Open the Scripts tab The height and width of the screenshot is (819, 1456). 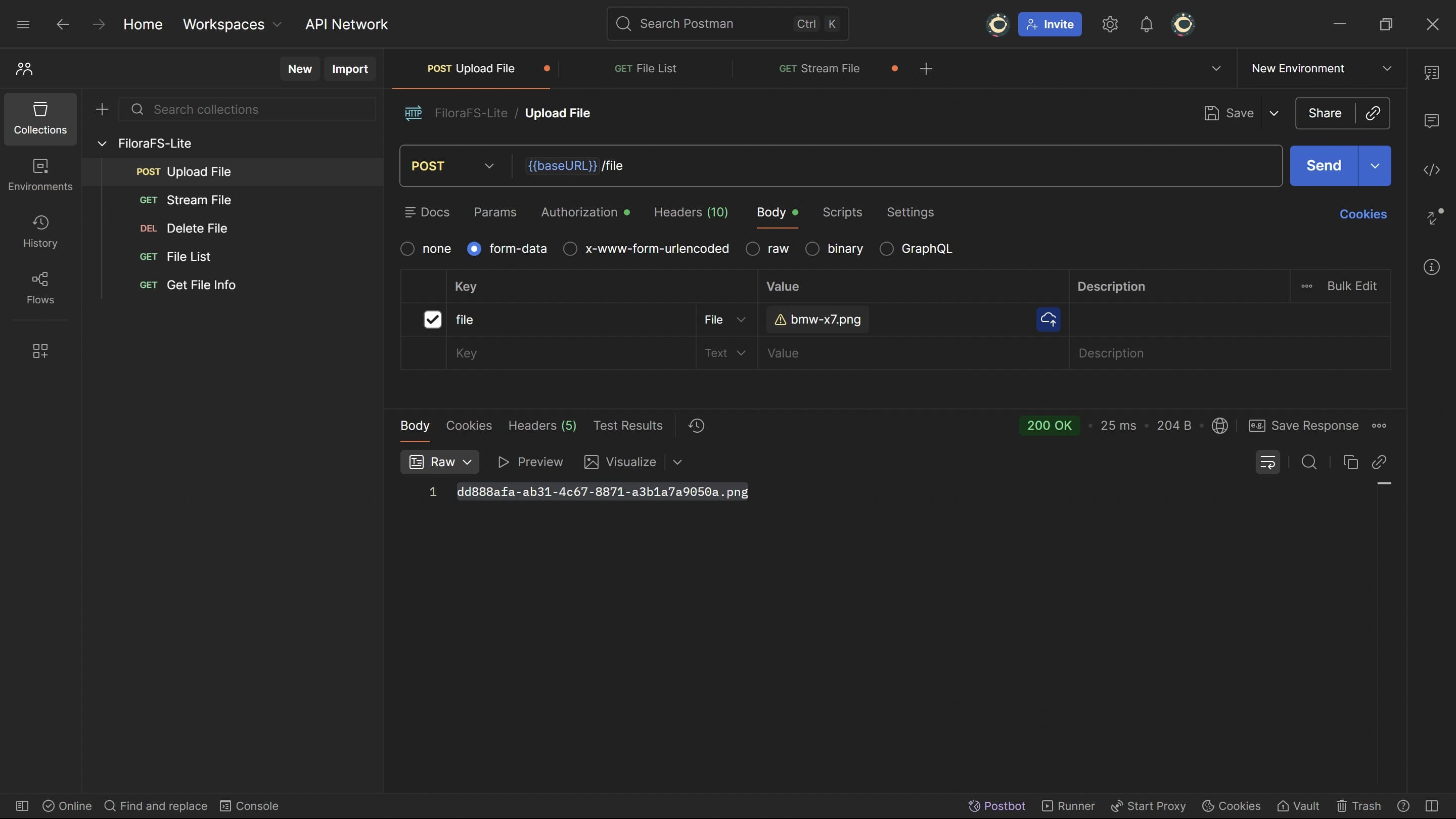point(842,212)
